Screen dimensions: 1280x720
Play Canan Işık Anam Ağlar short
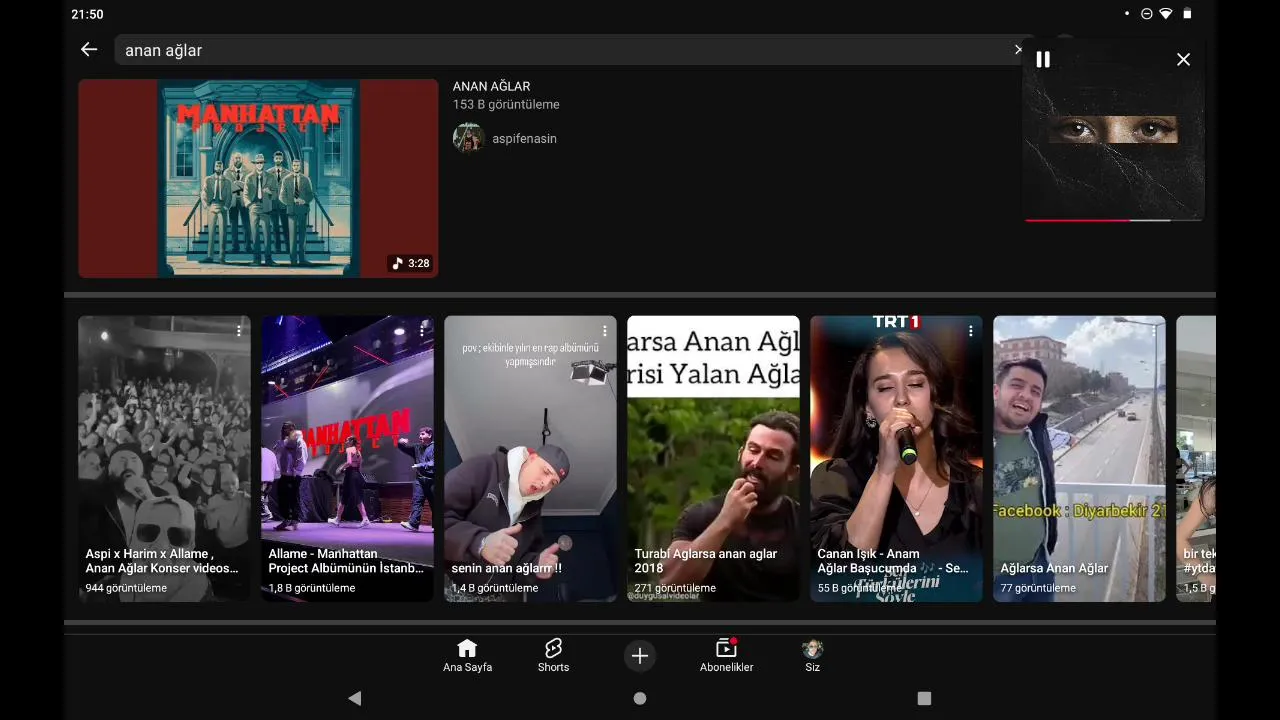click(896, 459)
